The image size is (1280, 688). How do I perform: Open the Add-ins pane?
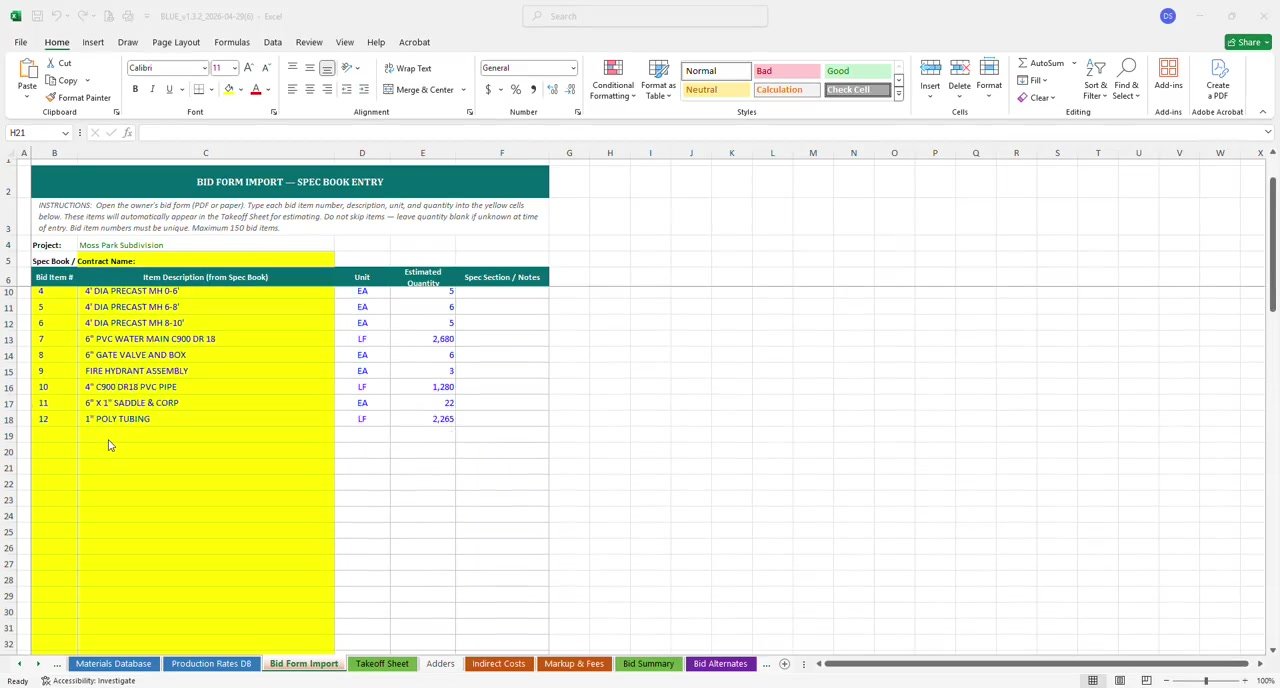pyautogui.click(x=1168, y=75)
